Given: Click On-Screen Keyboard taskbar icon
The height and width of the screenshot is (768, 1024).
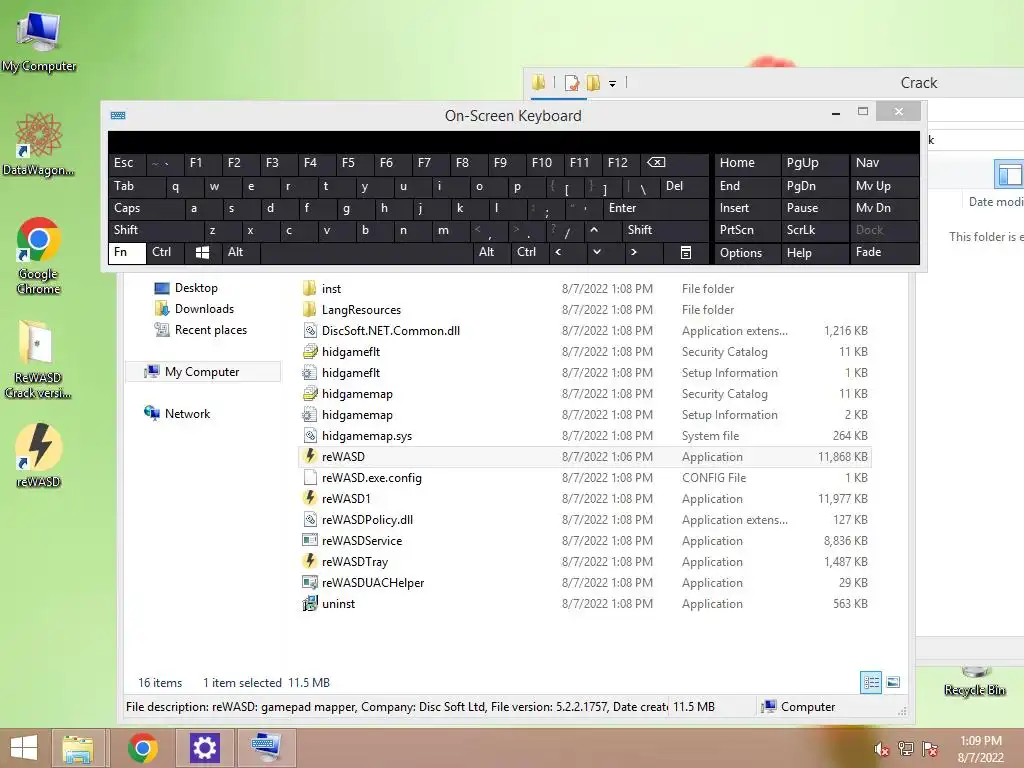Looking at the screenshot, I should 266,748.
